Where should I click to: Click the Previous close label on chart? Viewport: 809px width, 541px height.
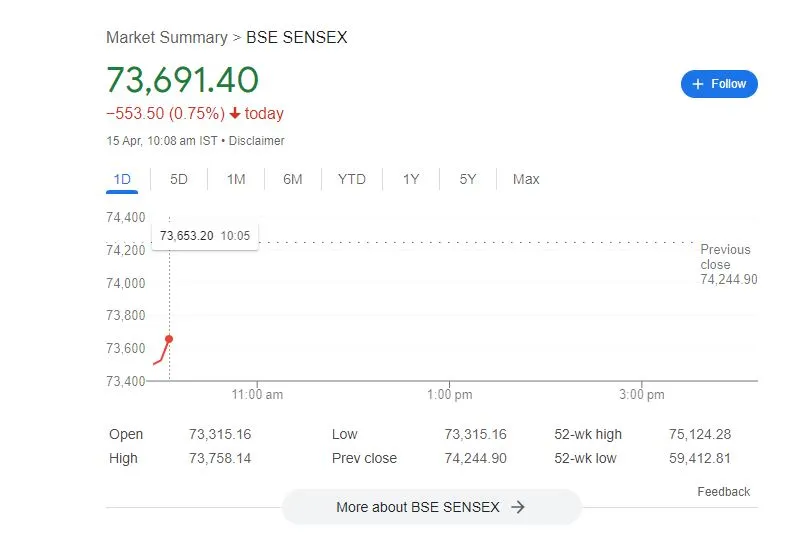coord(725,257)
